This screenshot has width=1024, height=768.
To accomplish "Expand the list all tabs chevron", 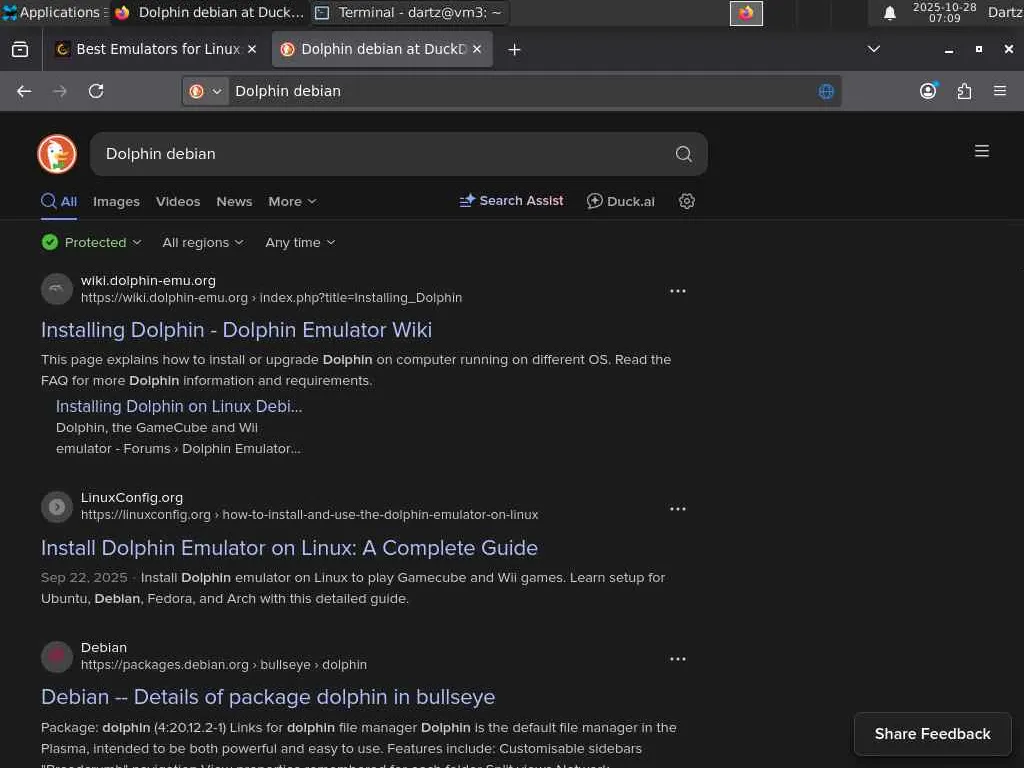I will pyautogui.click(x=873, y=50).
